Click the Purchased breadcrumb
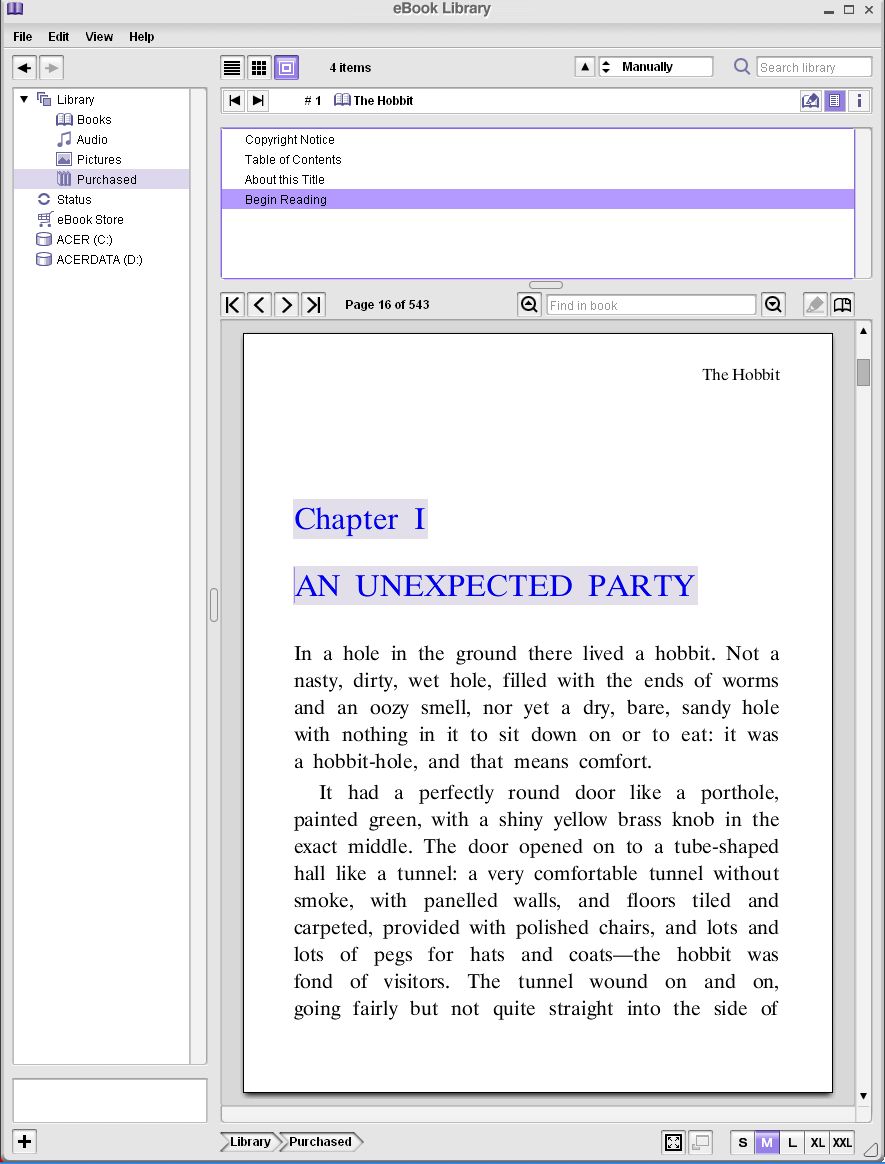Screen dimensions: 885x1164 320,1142
